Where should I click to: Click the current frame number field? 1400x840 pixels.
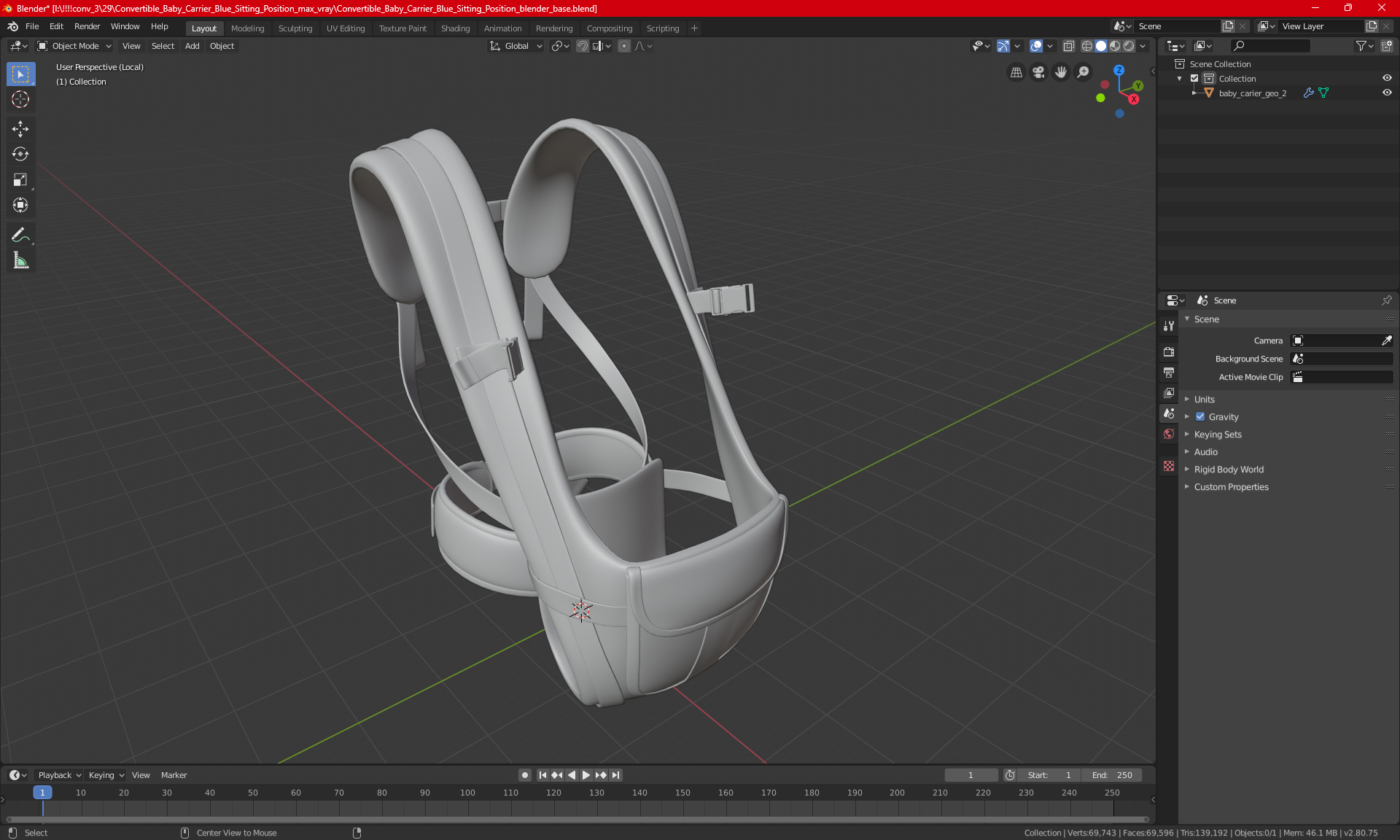click(971, 775)
